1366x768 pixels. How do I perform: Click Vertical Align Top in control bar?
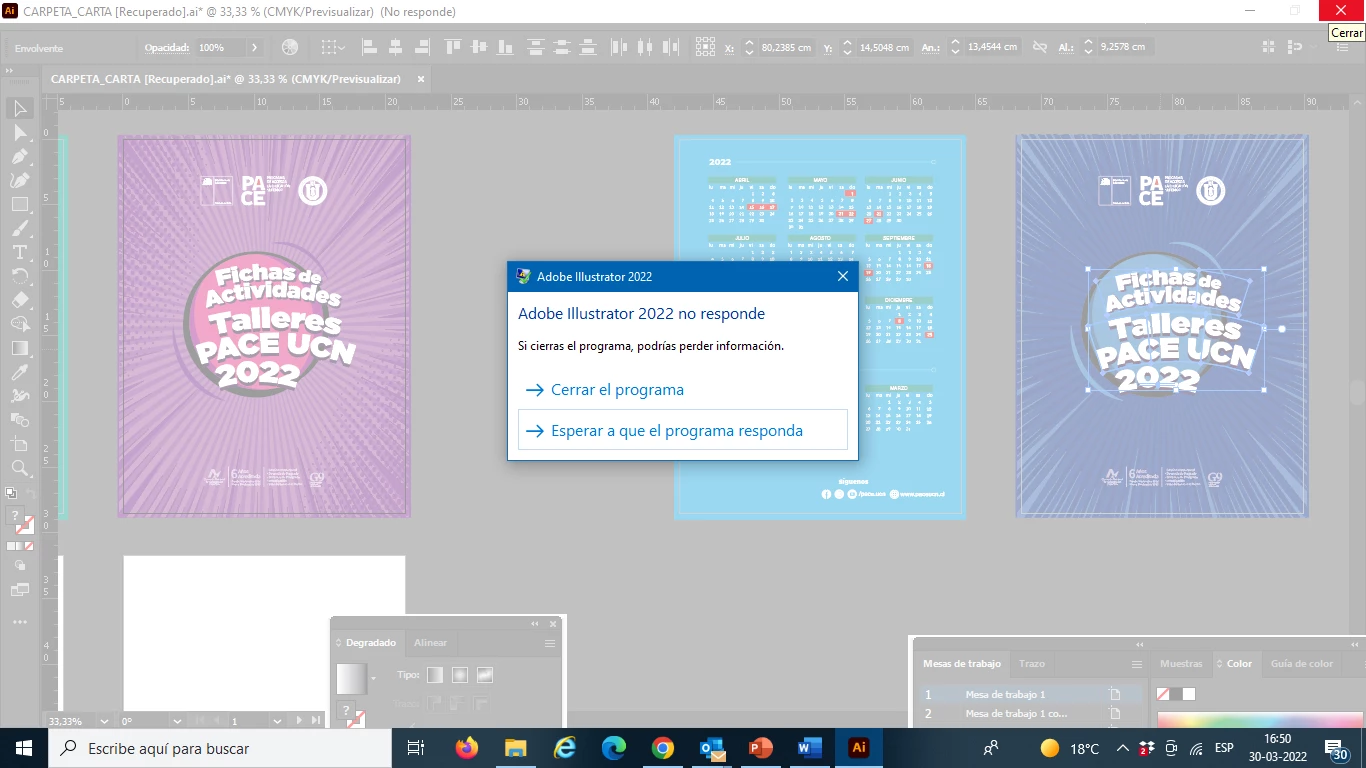pos(453,47)
